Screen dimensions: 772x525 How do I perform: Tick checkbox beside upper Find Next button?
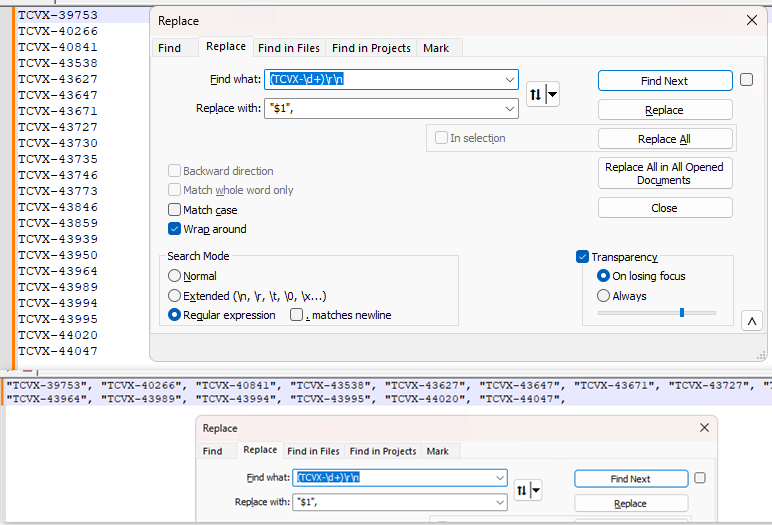pyautogui.click(x=747, y=80)
